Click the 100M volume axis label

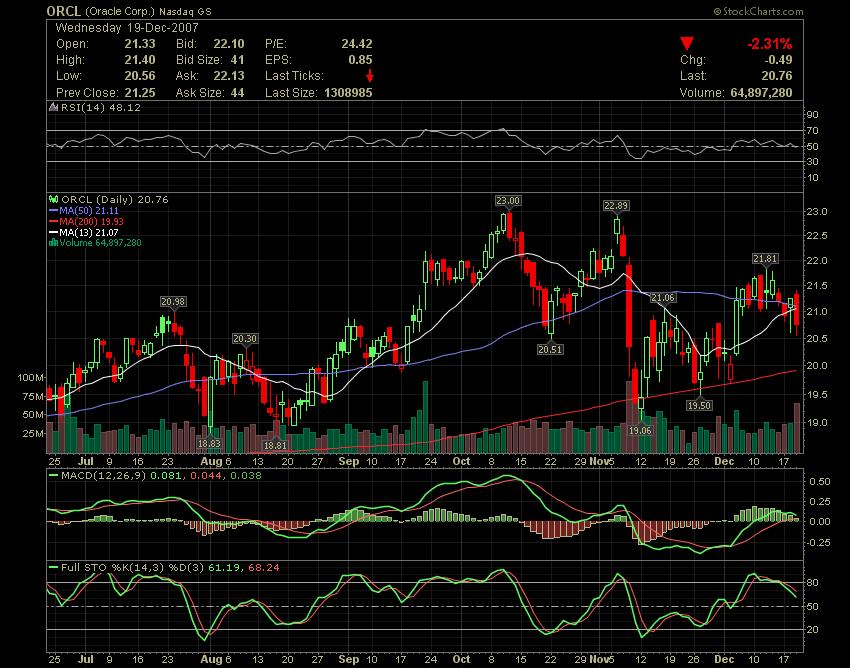coord(30,377)
